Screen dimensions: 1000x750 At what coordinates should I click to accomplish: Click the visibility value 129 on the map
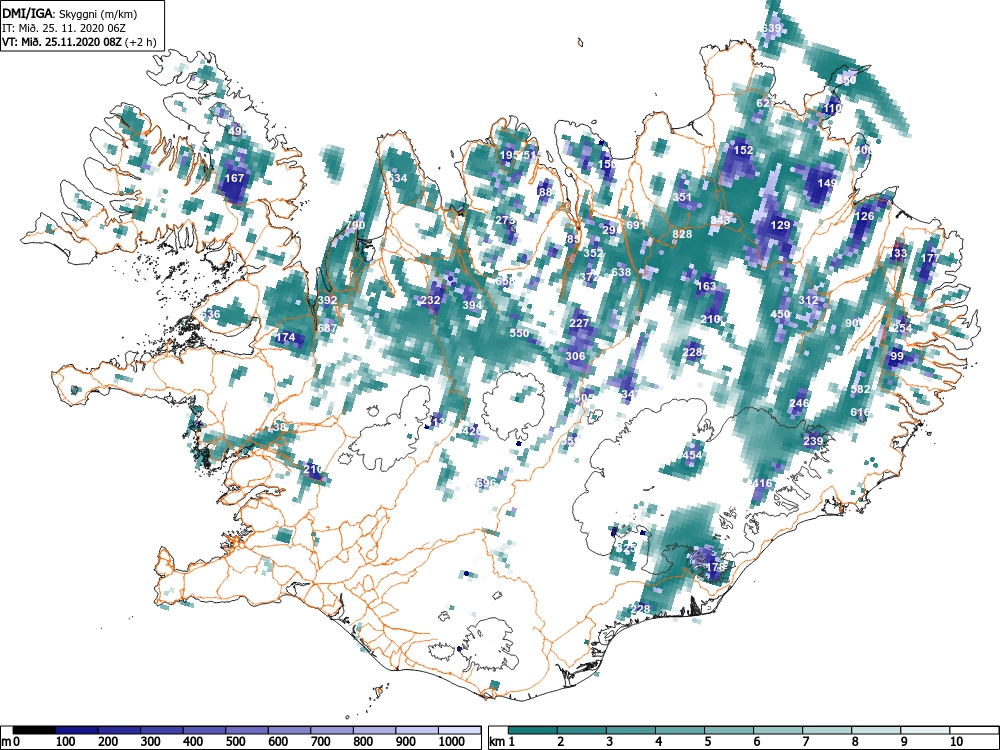pos(781,225)
